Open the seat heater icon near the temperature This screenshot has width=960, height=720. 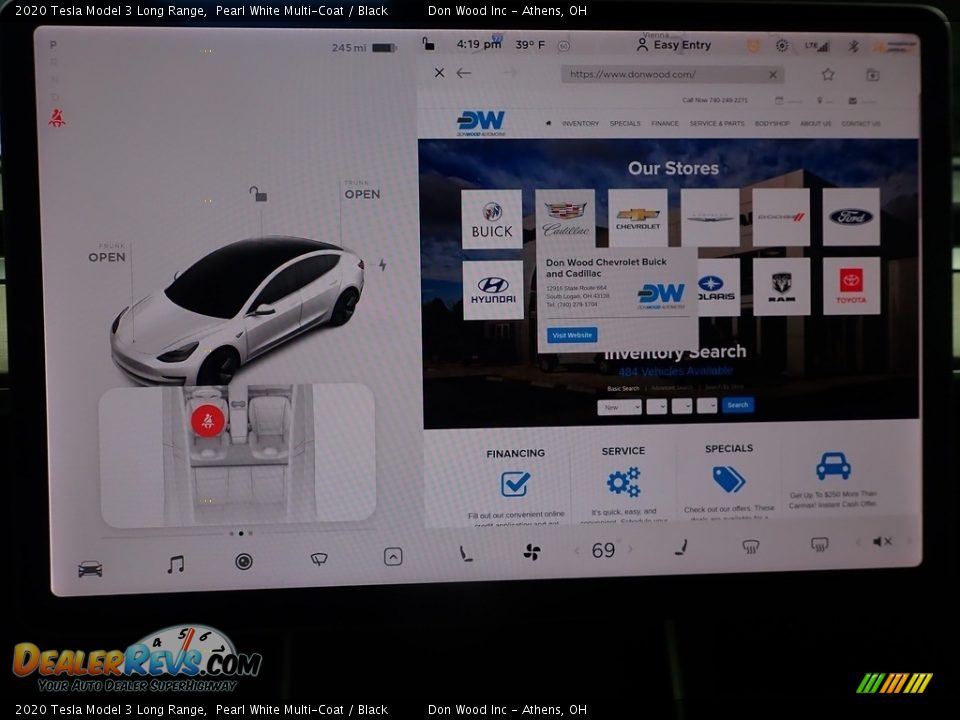[x=681, y=550]
